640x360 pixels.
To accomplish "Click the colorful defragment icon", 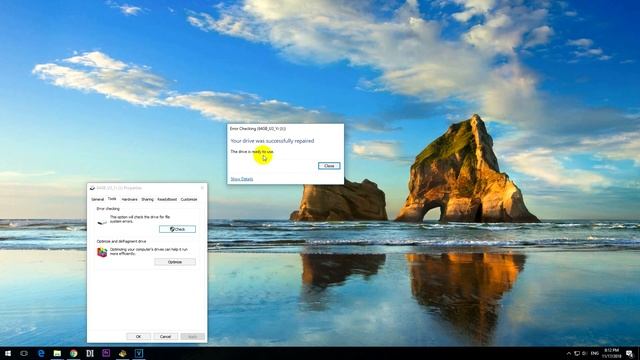I will point(102,252).
